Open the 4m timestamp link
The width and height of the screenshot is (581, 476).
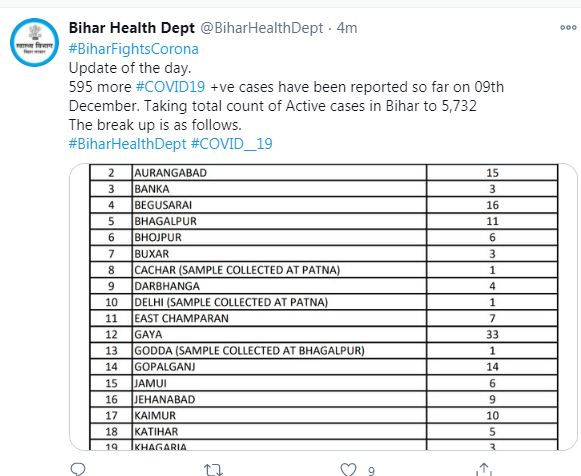pyautogui.click(x=347, y=28)
